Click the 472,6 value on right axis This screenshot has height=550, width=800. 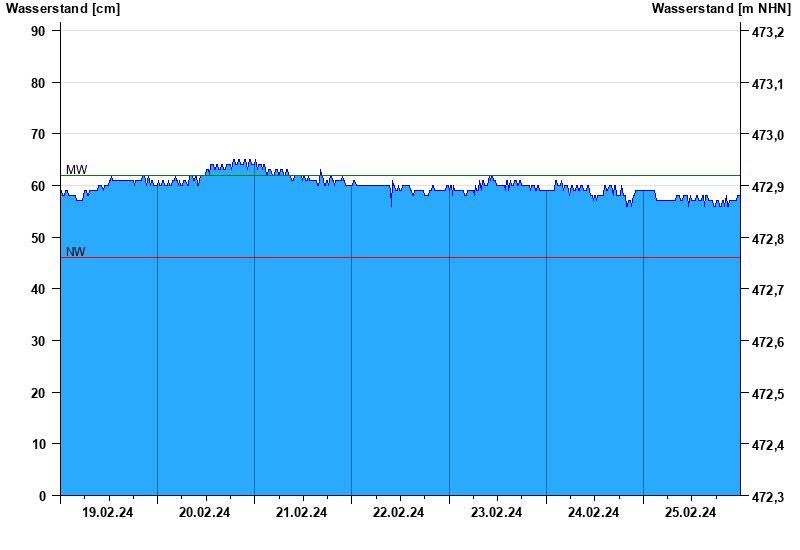point(768,342)
